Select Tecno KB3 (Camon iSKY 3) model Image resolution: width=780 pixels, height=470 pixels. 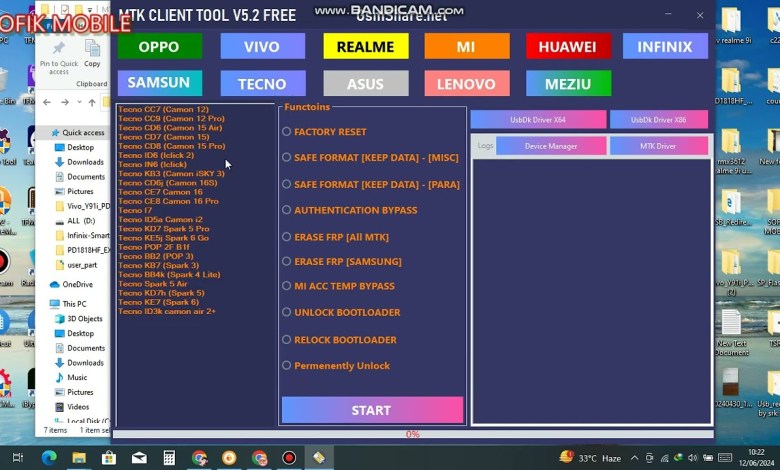point(171,174)
